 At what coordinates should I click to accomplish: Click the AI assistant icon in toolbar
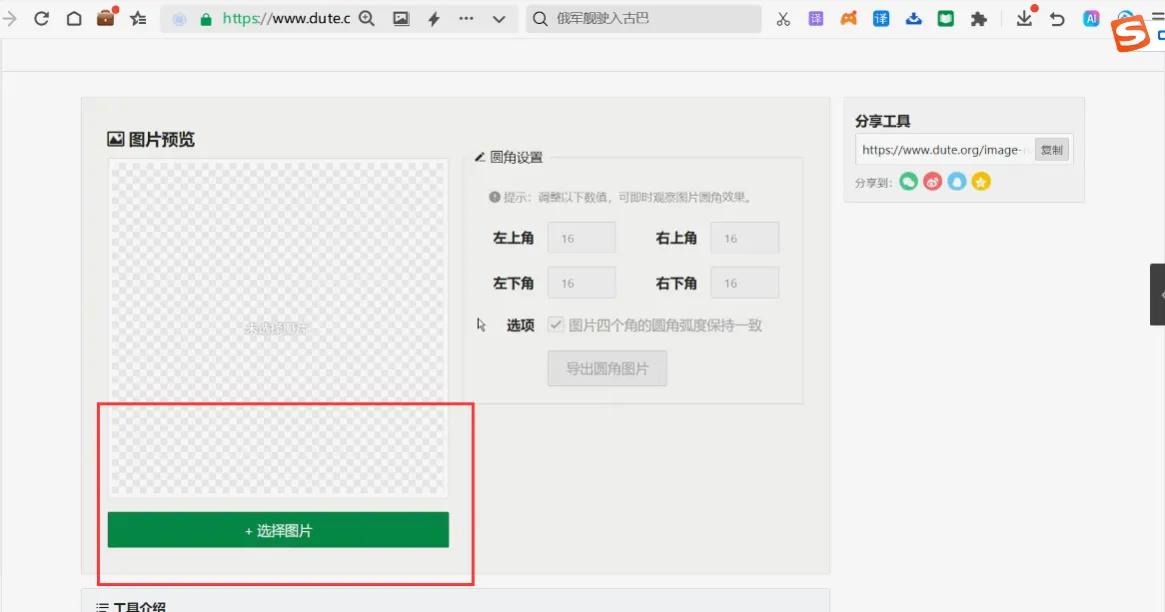(x=1090, y=18)
